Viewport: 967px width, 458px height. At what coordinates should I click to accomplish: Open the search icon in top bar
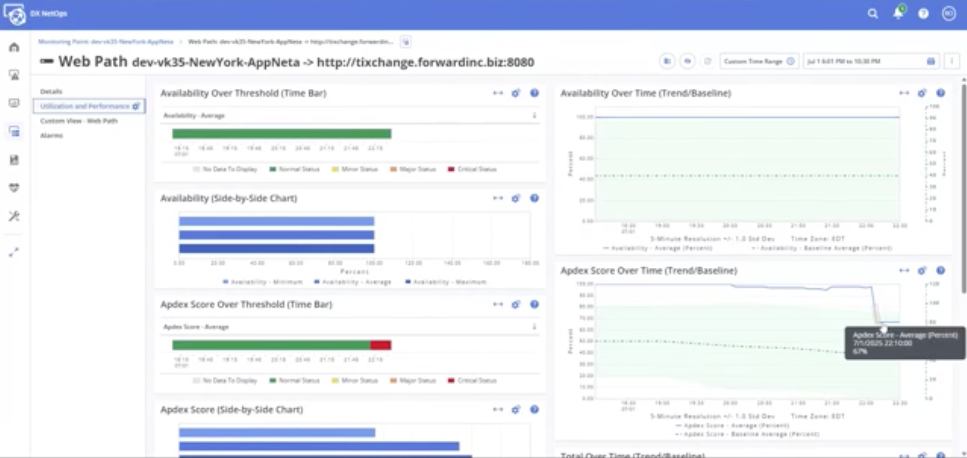pyautogui.click(x=872, y=14)
